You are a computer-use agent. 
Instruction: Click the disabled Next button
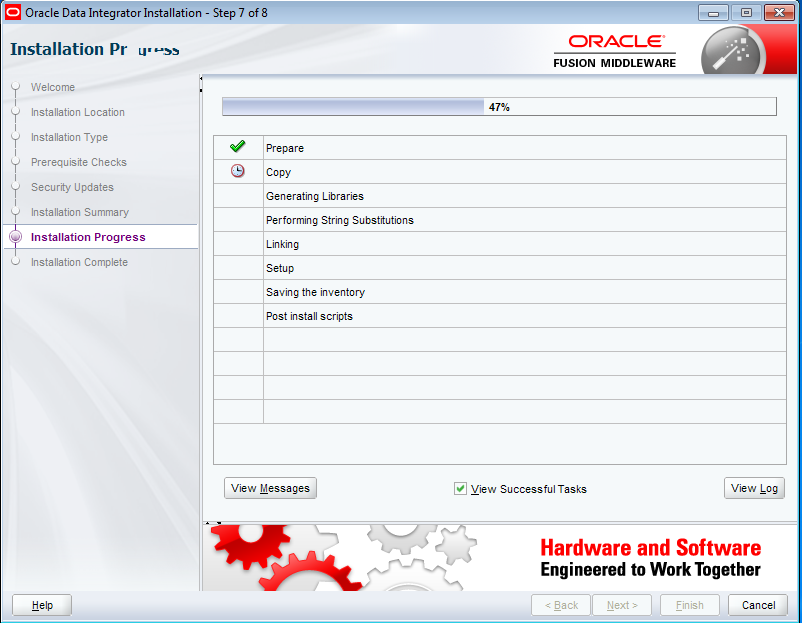[x=622, y=605]
